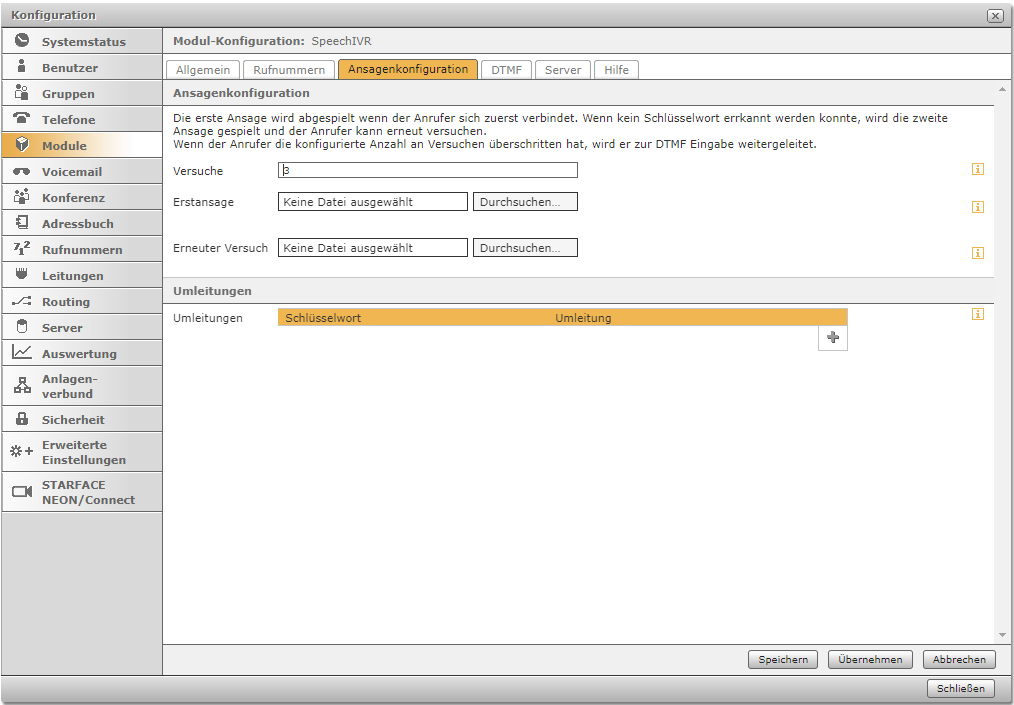Show info for Umleitungen table
This screenshot has width=1014, height=705.
[978, 314]
